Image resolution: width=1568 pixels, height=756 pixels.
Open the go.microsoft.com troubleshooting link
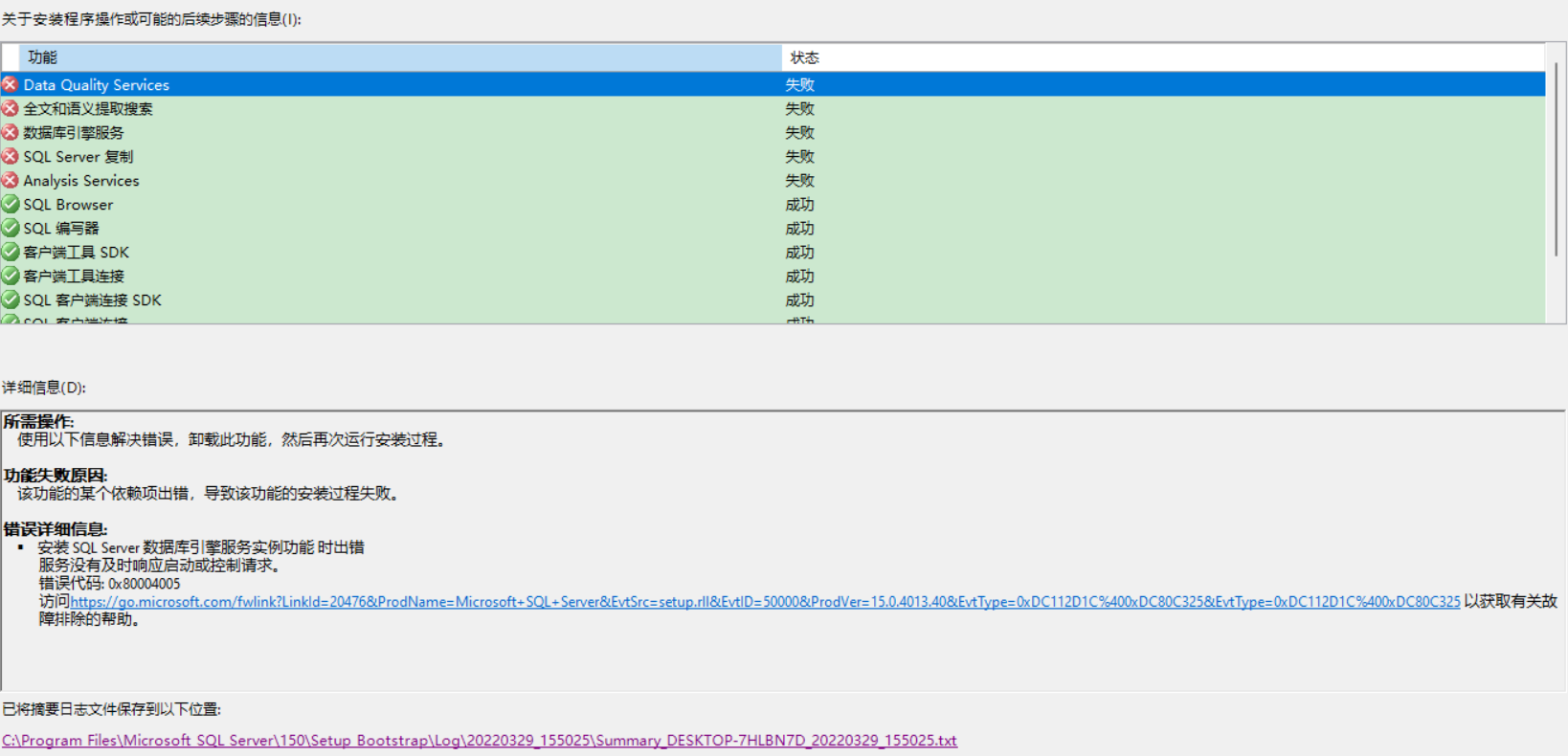765,602
